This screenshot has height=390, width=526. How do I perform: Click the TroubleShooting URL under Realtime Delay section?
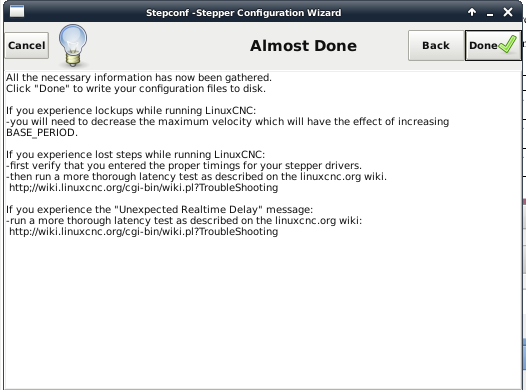(144, 231)
